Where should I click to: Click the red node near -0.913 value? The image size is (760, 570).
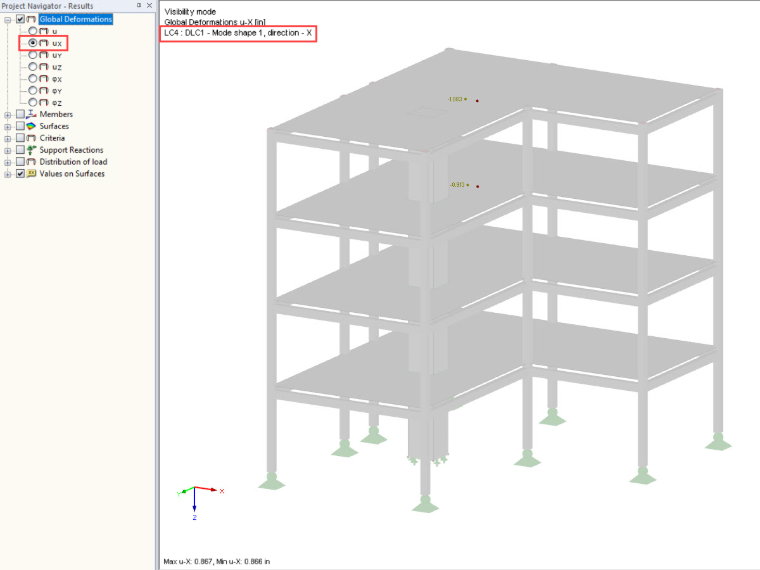pyautogui.click(x=477, y=186)
